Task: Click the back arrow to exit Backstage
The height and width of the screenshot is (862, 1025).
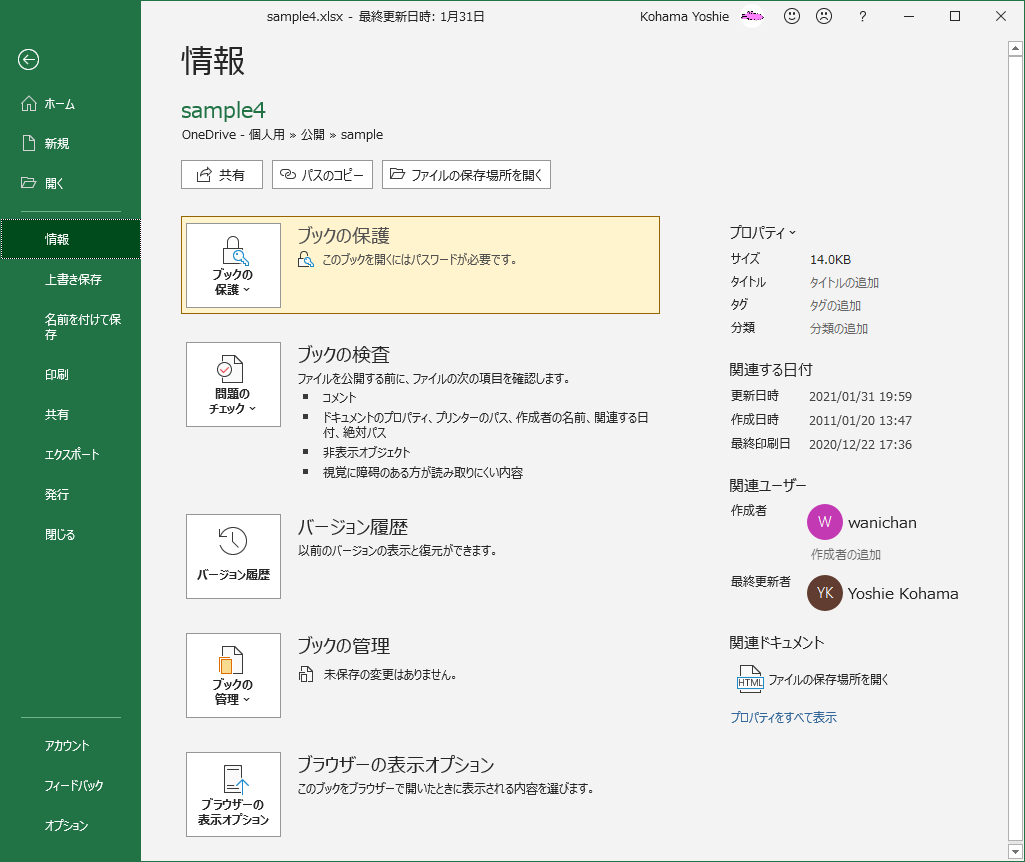Action: click(x=28, y=60)
